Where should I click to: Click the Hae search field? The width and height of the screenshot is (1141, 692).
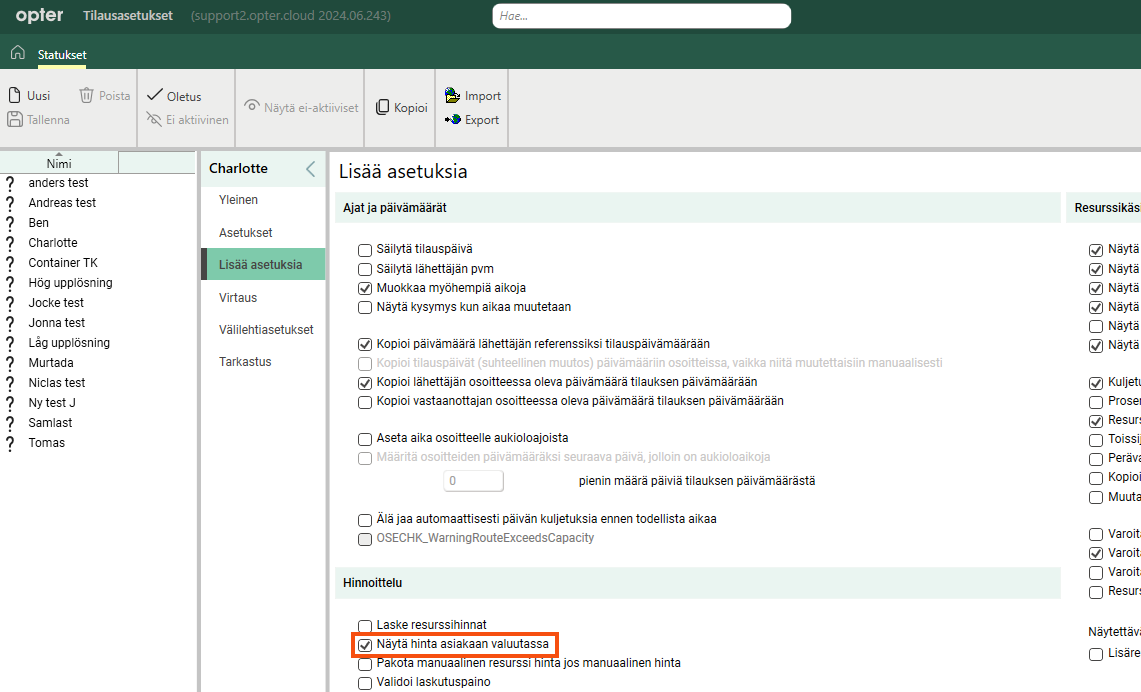(x=641, y=16)
